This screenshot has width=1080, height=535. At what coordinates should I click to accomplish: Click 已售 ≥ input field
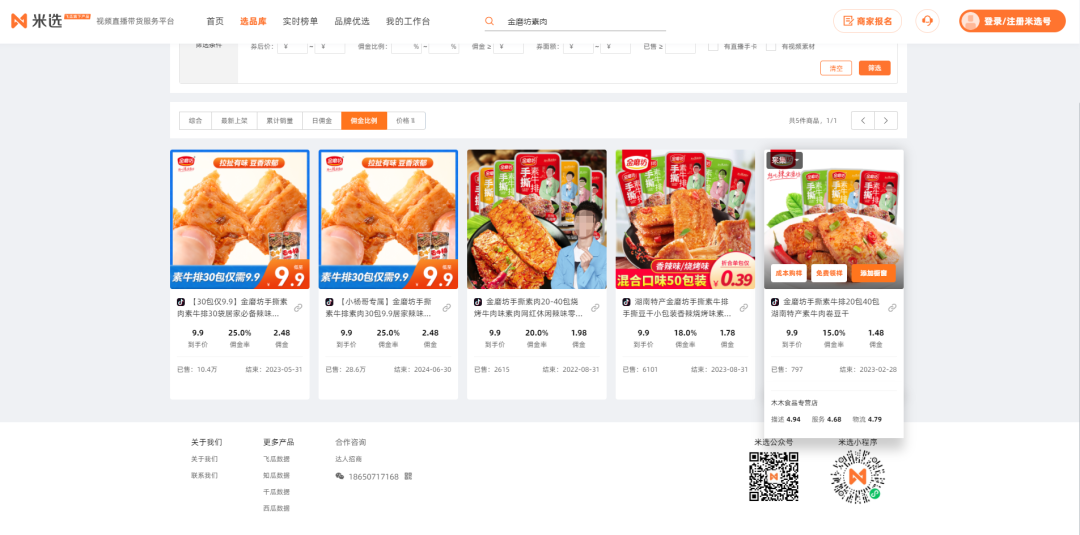click(x=681, y=46)
